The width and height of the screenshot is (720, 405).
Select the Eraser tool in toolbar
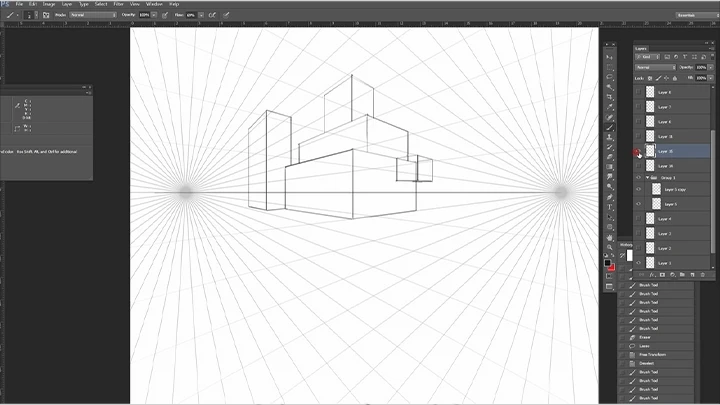[x=609, y=158]
